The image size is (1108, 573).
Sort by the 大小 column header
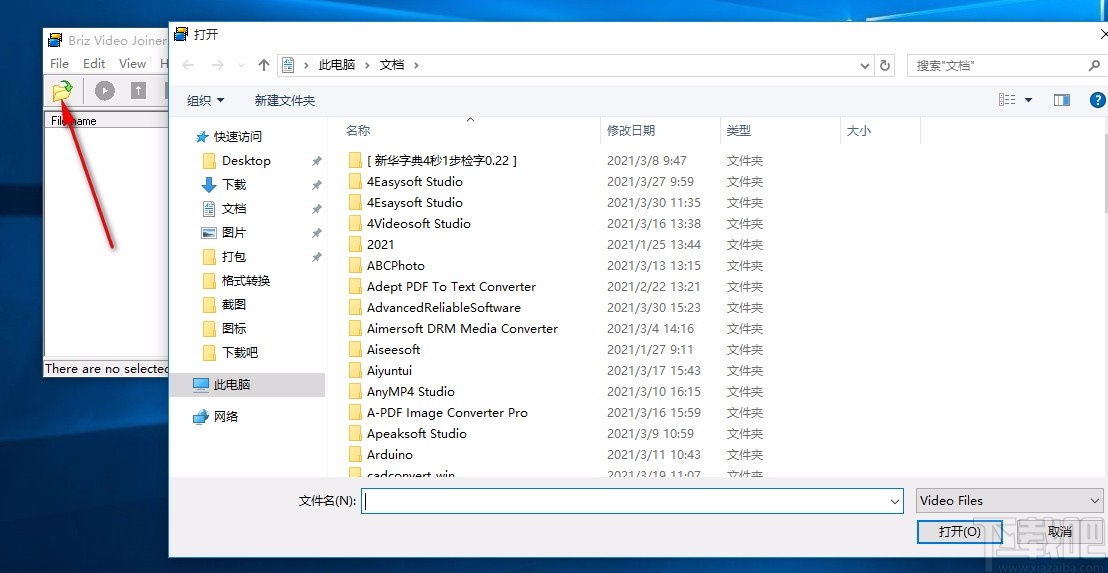tap(858, 131)
